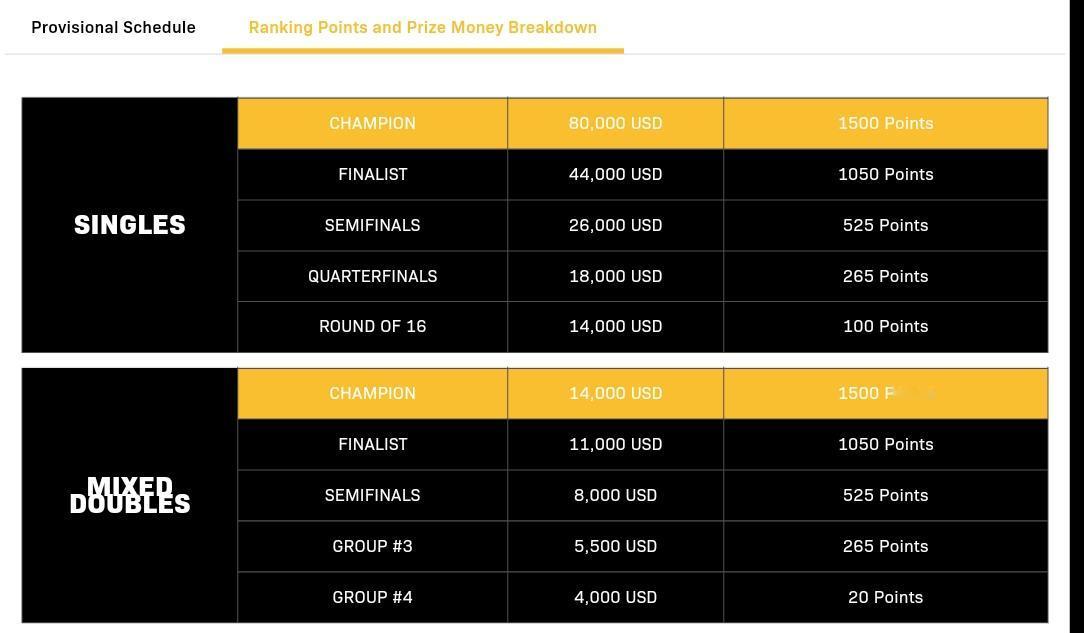The image size is (1084, 633).
Task: Click the 44,000 USD finalist prize
Action: click(615, 174)
